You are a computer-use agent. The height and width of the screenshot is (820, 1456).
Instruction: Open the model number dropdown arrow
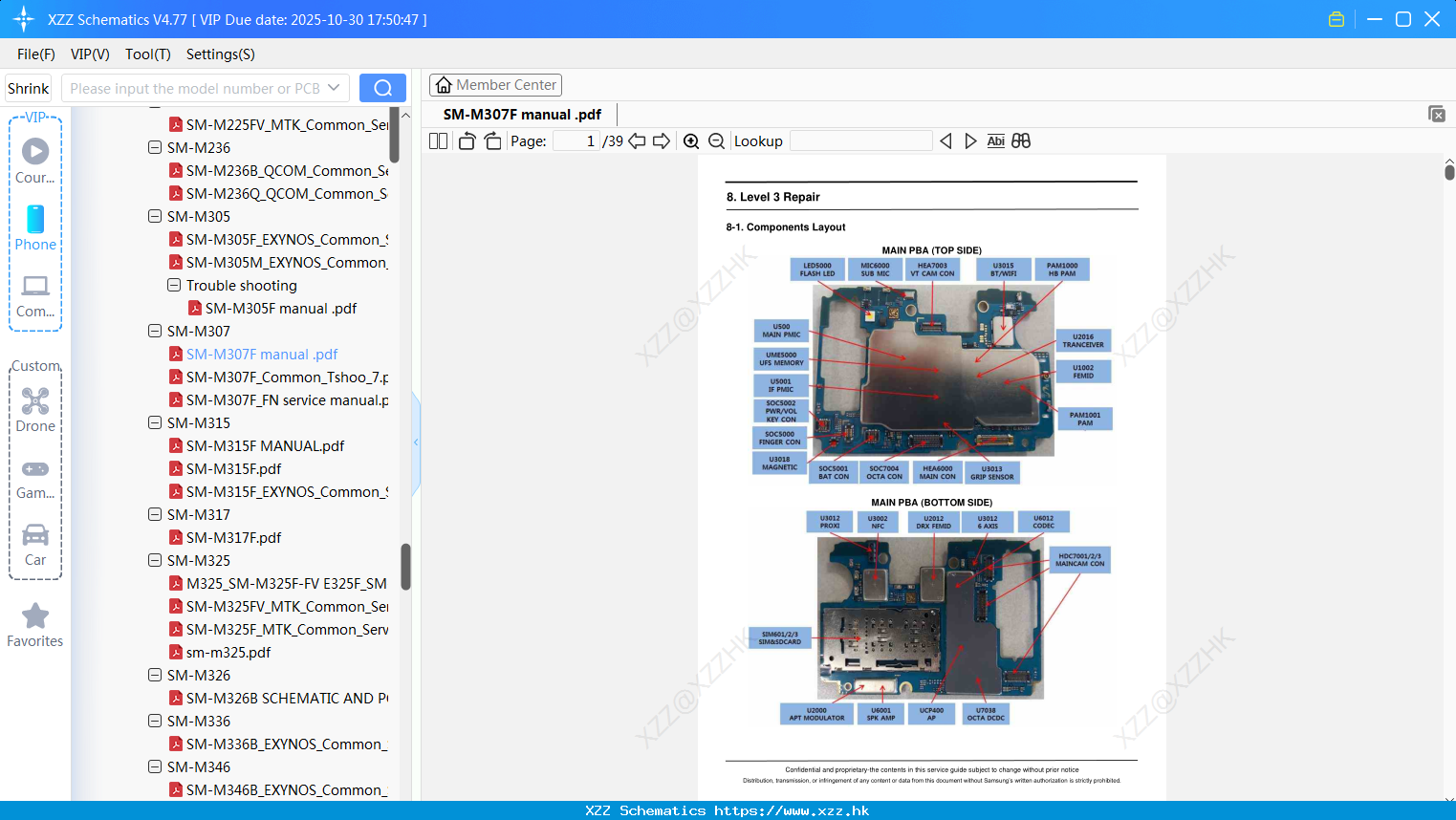pos(334,88)
